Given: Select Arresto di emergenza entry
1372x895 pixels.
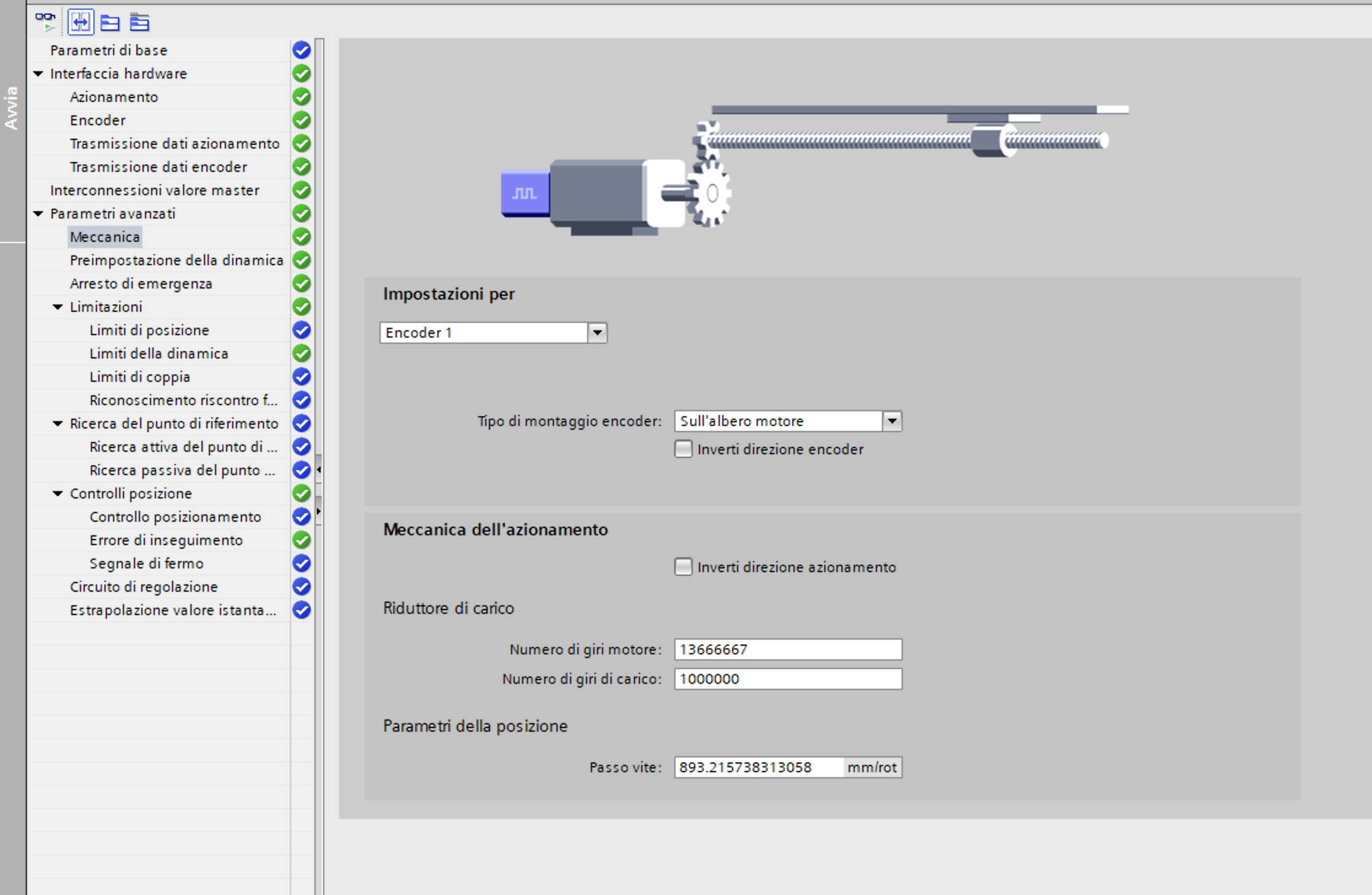Looking at the screenshot, I should coord(141,284).
